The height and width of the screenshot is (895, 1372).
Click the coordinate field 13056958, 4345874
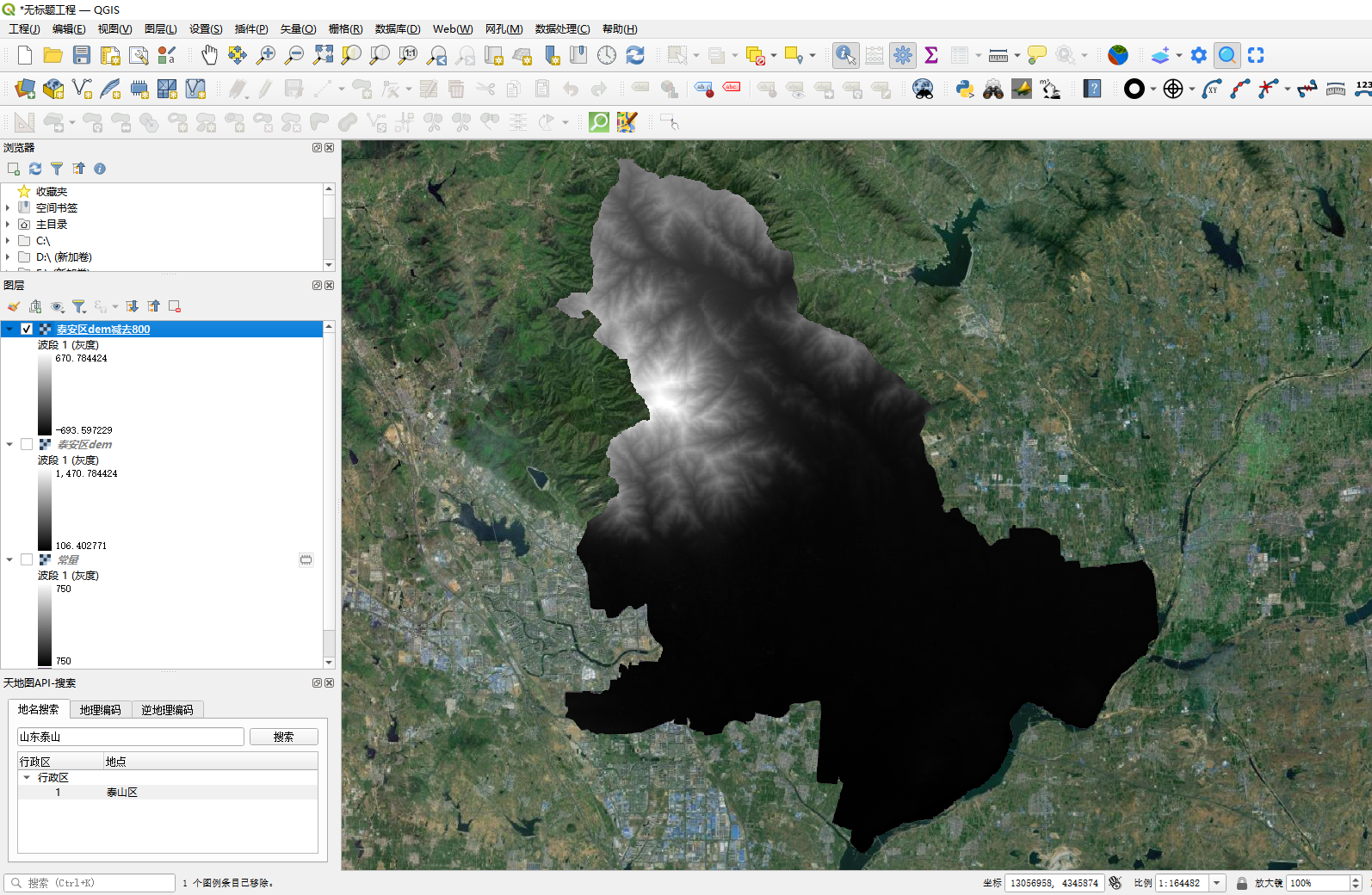1054,883
